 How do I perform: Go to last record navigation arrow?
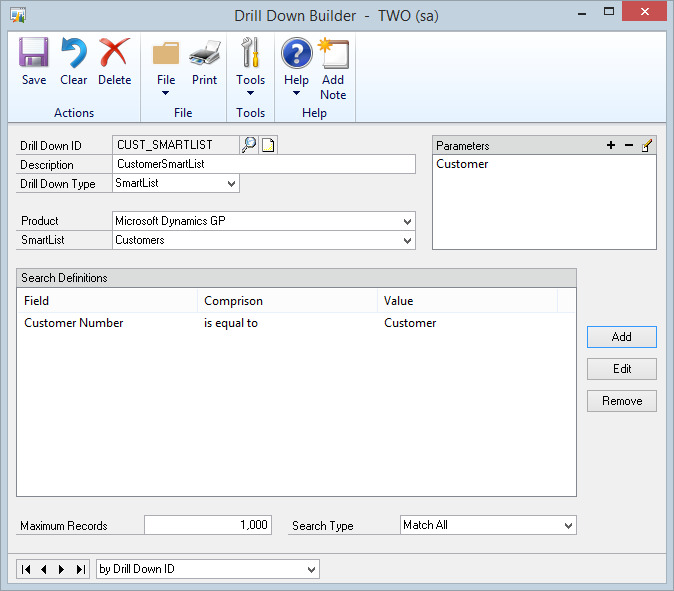click(80, 570)
